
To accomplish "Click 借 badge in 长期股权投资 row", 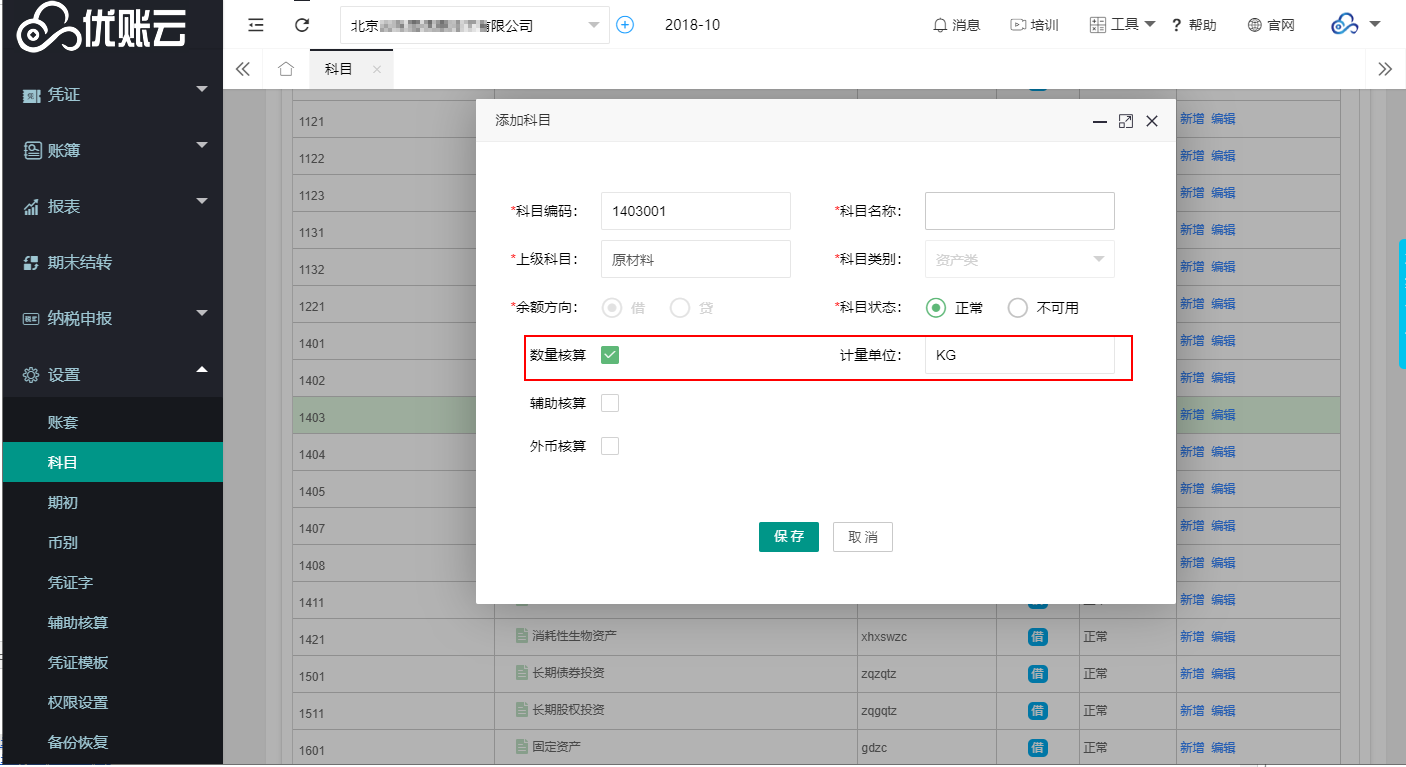I will tap(1038, 711).
